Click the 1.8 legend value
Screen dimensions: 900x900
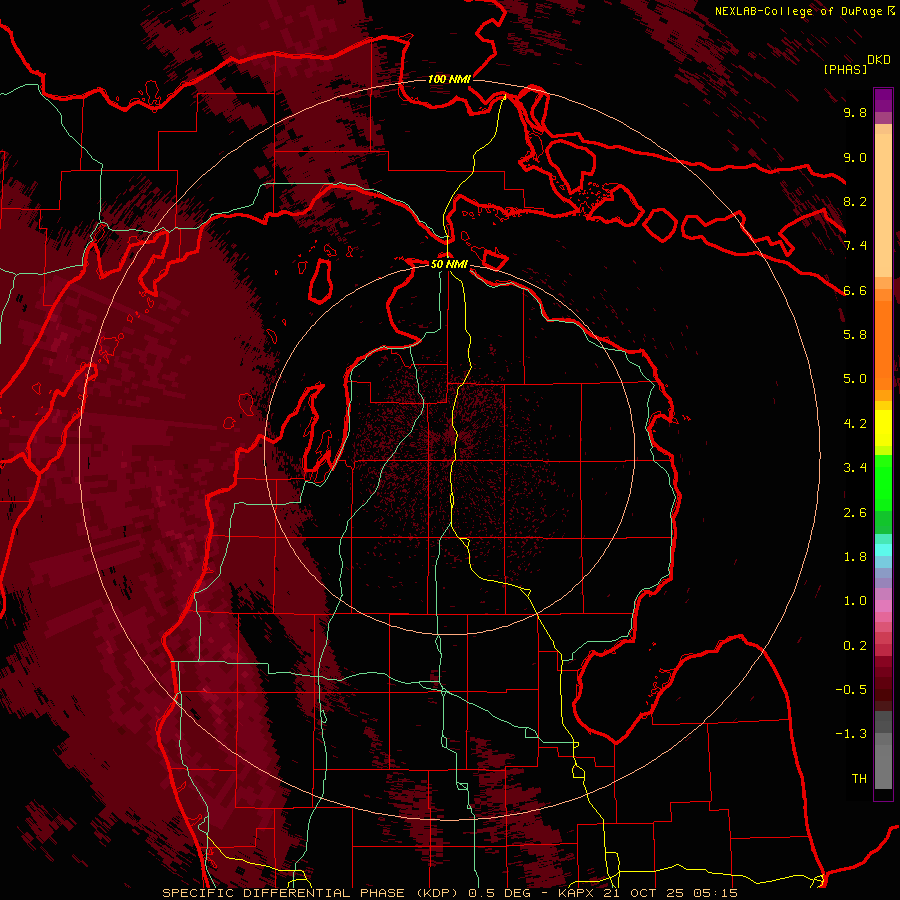[x=855, y=557]
